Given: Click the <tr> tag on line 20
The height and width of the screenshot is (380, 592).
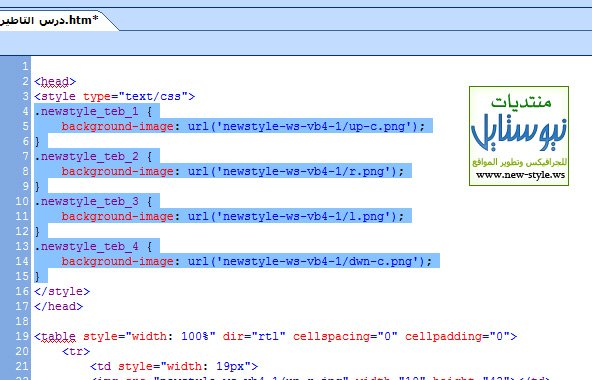Looking at the screenshot, I should coord(76,351).
